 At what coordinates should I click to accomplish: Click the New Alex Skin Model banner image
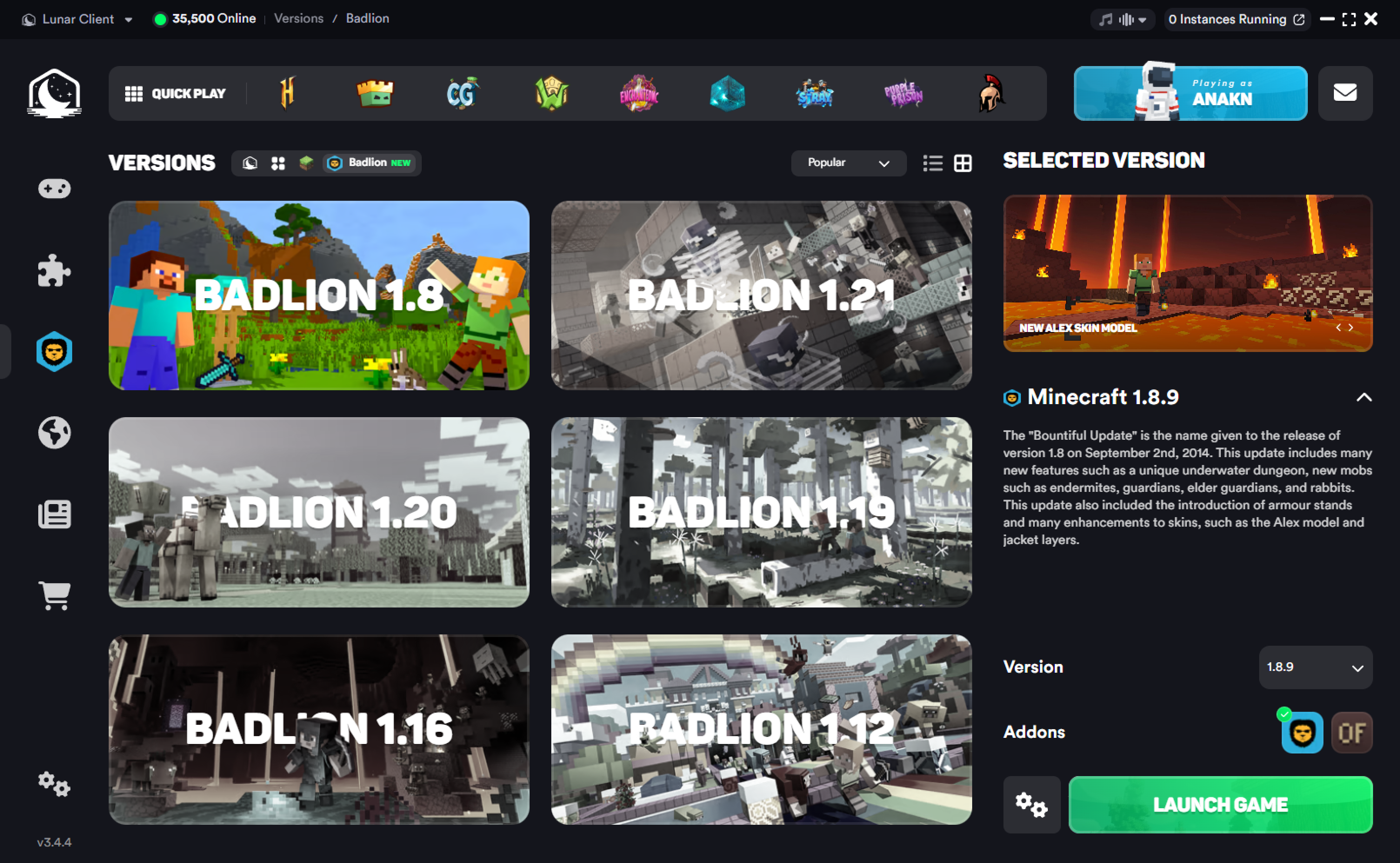[1187, 273]
